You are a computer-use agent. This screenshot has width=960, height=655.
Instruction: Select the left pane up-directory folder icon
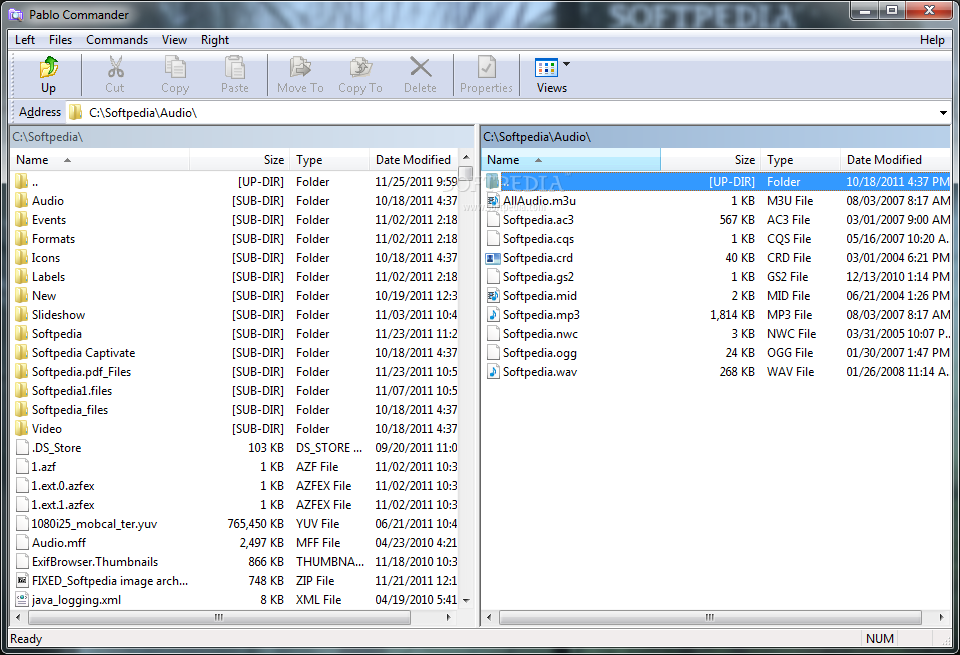point(21,182)
